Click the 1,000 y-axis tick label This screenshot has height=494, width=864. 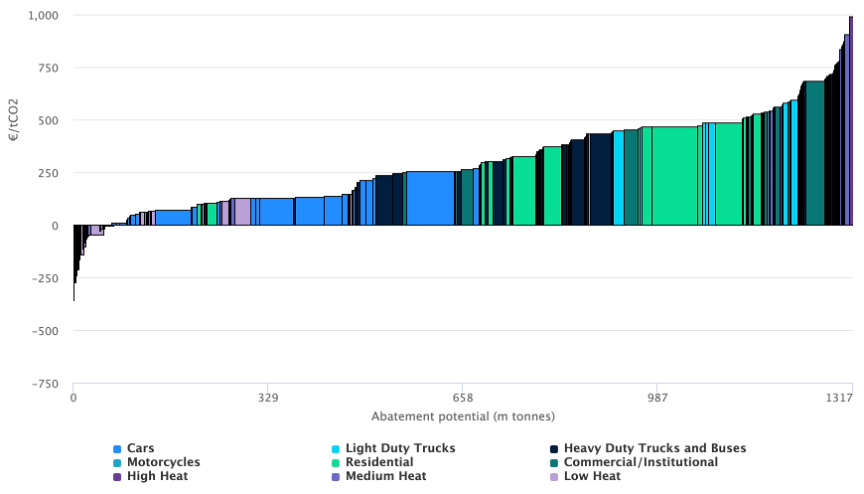point(44,15)
